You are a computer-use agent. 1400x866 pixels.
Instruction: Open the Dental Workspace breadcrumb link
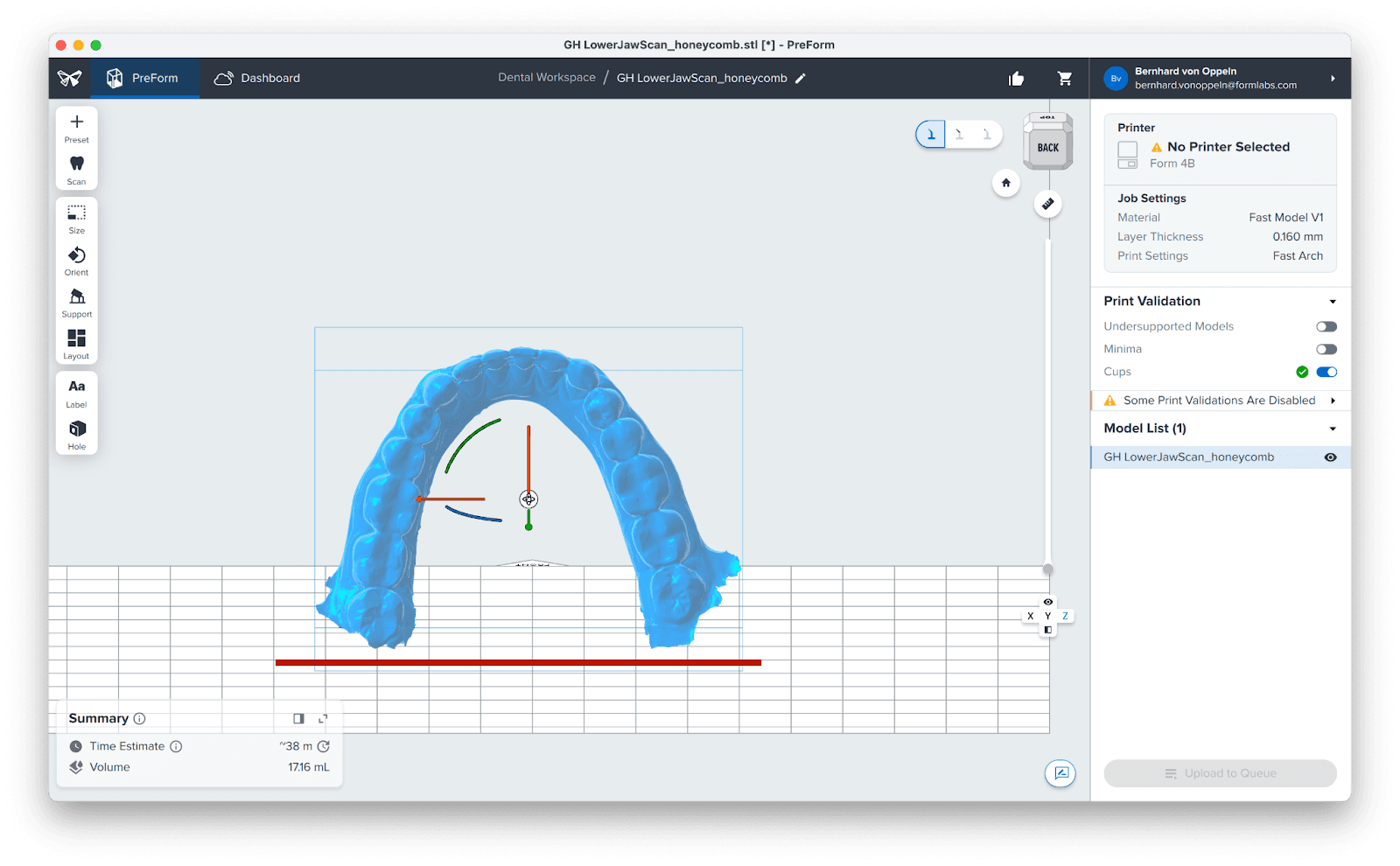pos(547,78)
